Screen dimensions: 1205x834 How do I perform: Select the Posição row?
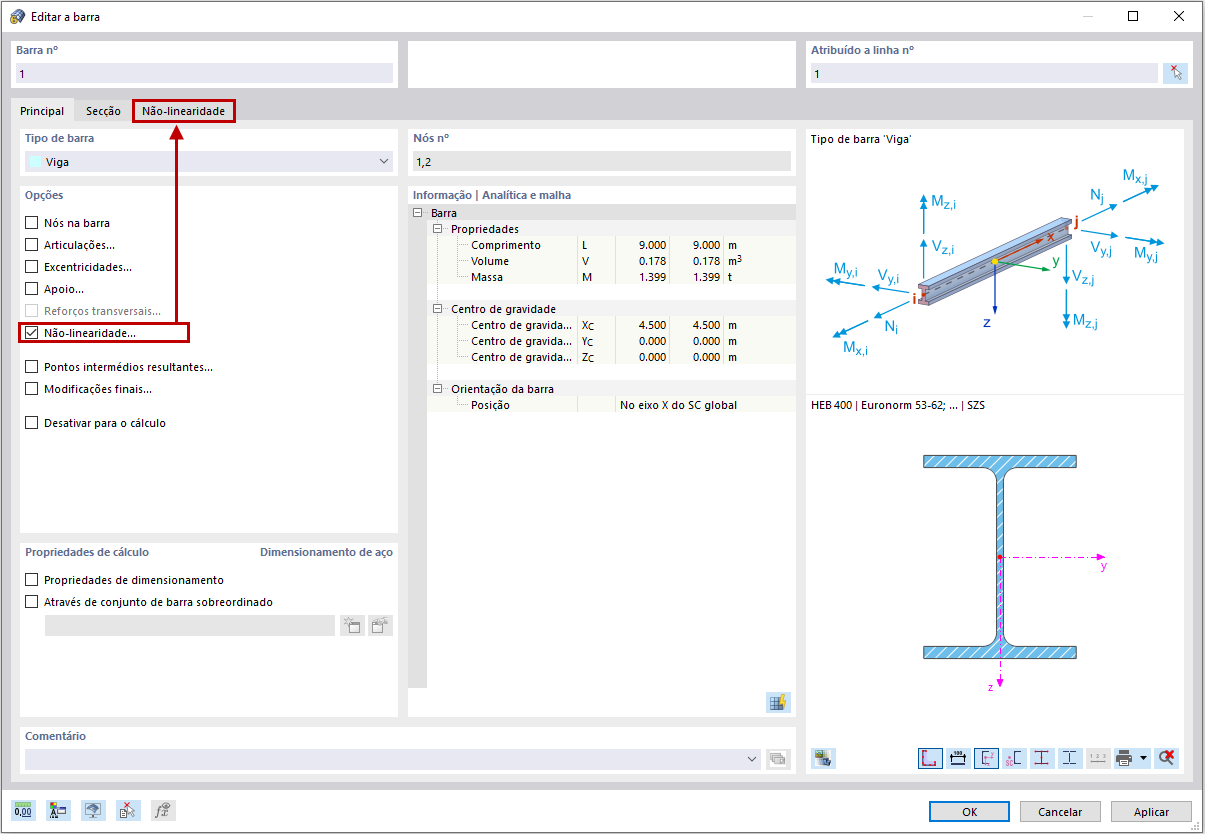[x=611, y=405]
